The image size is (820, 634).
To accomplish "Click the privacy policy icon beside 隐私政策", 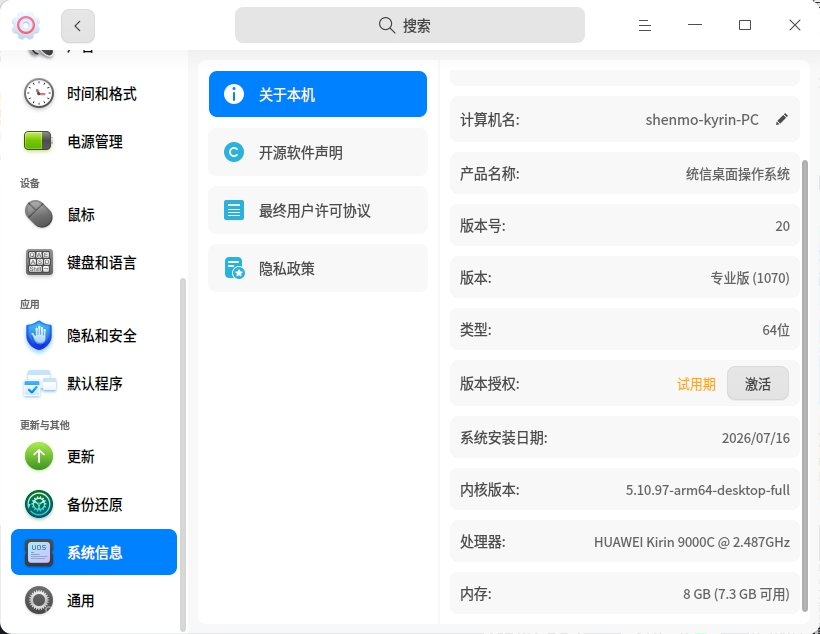I will 234,268.
